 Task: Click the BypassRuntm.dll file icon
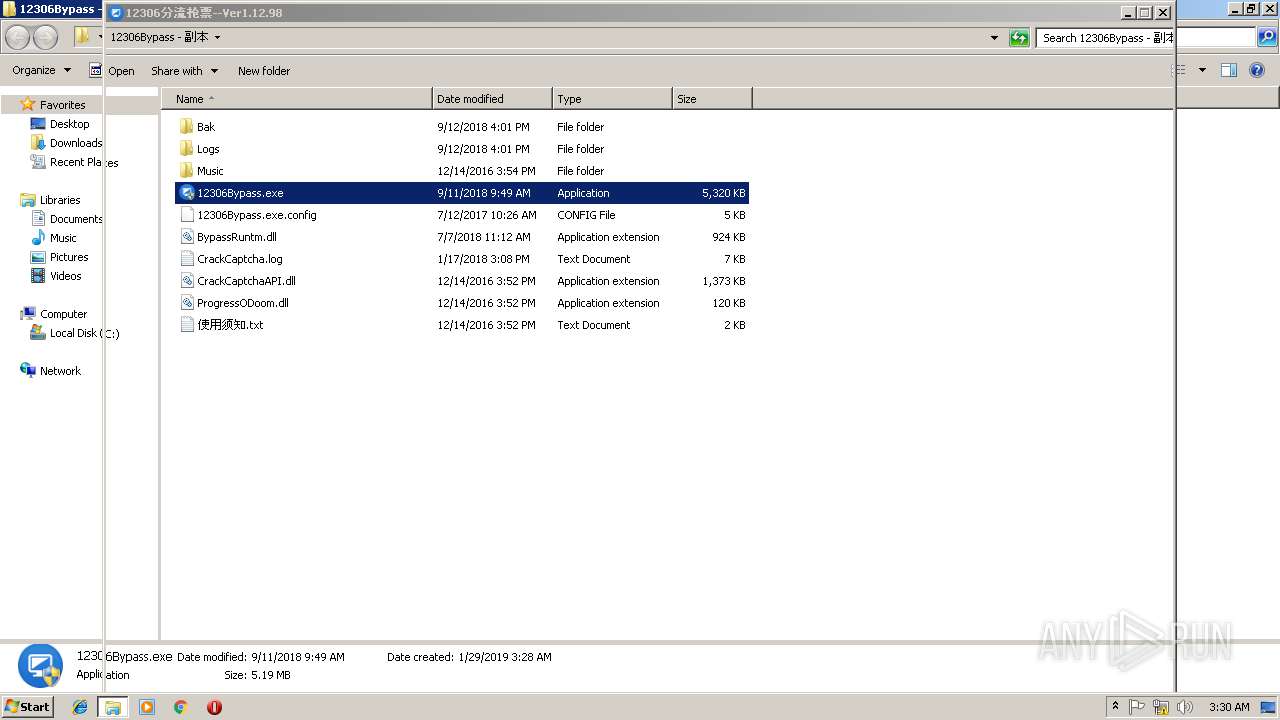point(186,237)
